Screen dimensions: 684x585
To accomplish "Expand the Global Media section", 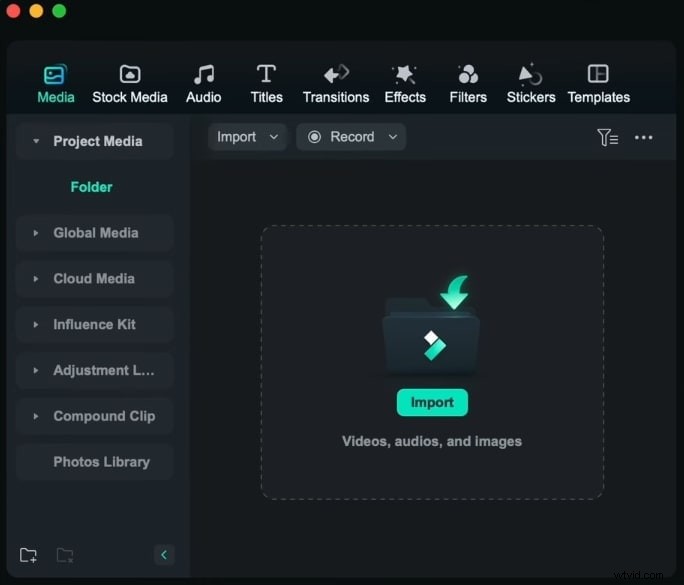I will pyautogui.click(x=36, y=233).
